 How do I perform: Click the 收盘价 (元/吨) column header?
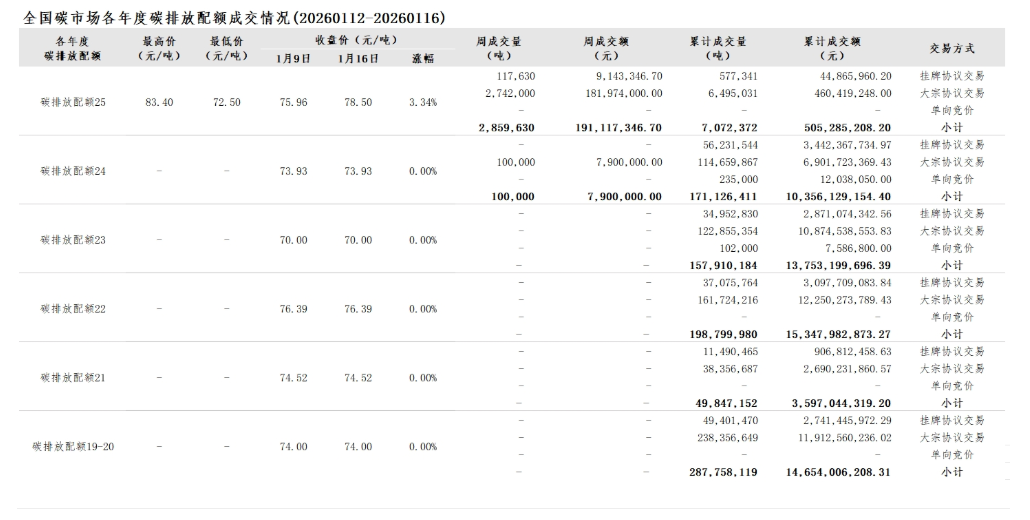pos(357,40)
